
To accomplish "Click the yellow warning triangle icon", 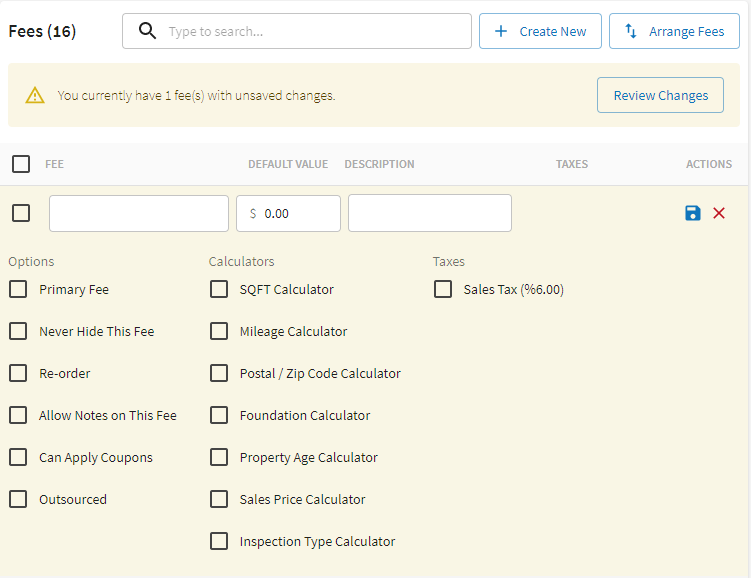I will 35,96.
